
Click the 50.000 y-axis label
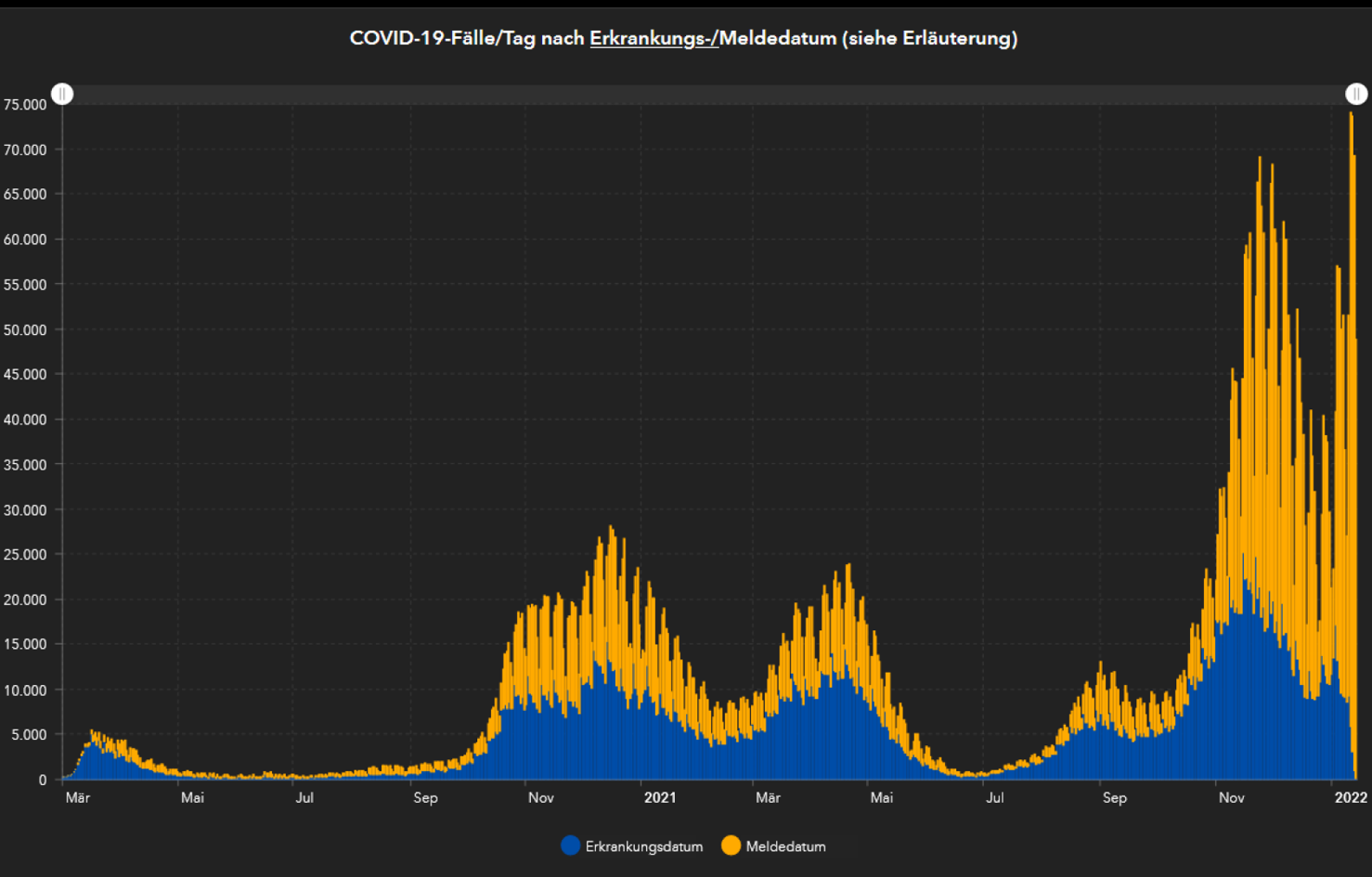(25, 329)
